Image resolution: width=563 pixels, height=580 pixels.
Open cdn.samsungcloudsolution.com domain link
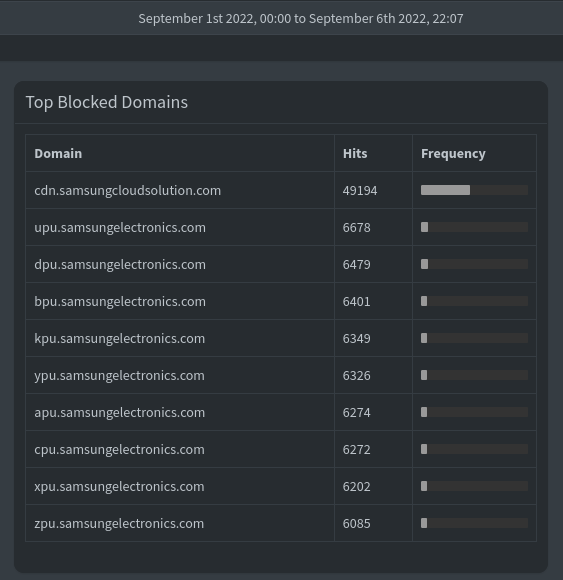coord(127,190)
